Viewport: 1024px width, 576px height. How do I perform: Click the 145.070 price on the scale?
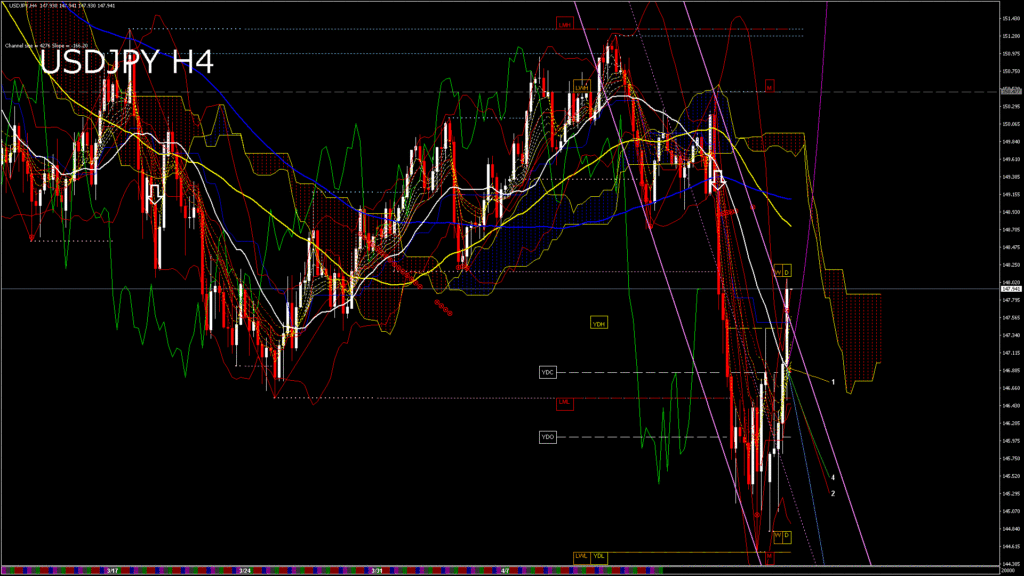click(x=1012, y=511)
